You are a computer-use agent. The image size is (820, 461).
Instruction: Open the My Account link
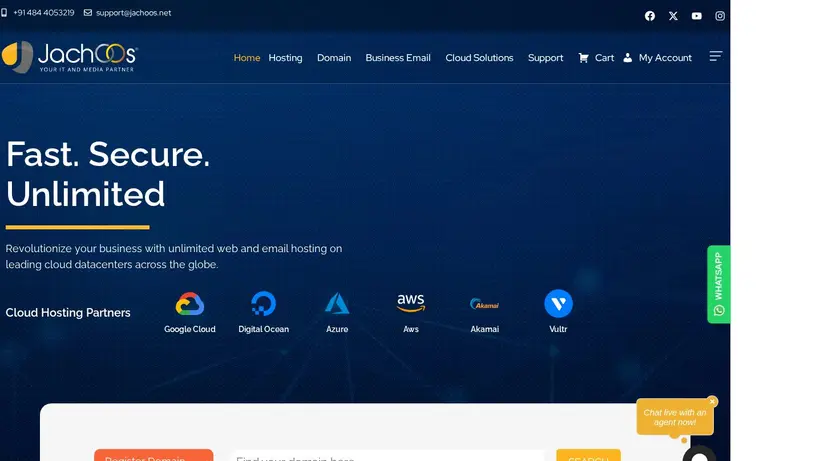pos(665,57)
